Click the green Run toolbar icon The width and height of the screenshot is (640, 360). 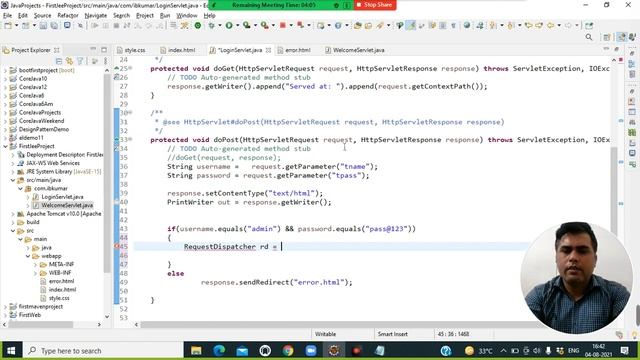(x=229, y=25)
